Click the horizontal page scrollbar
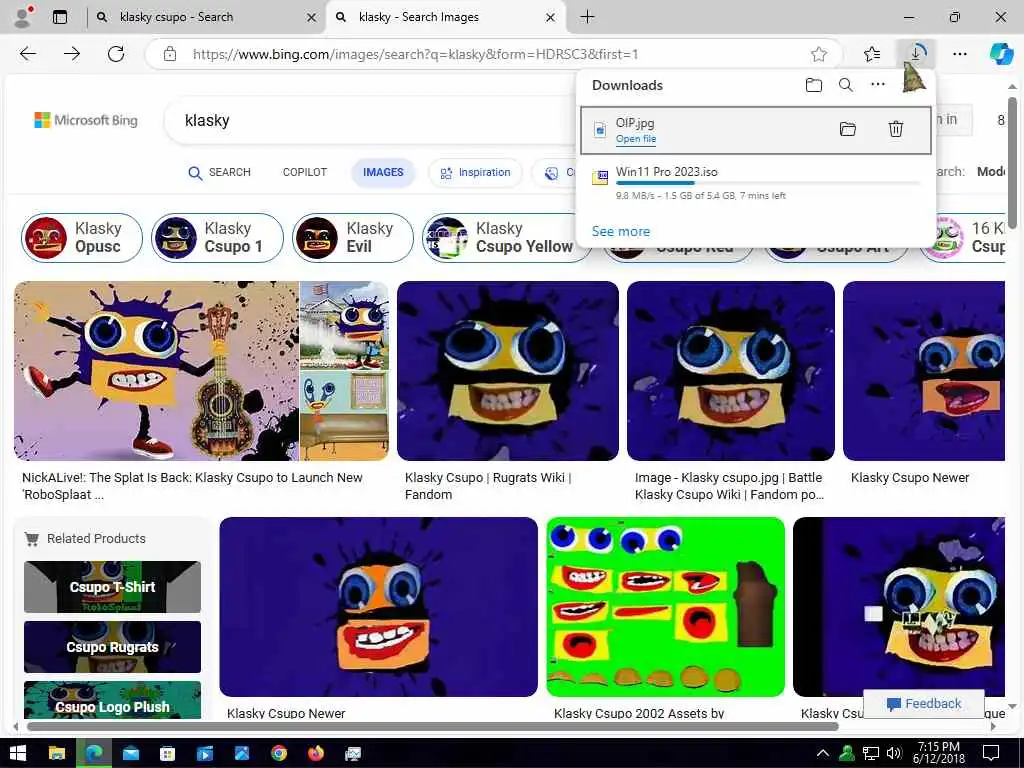1024x768 pixels. coord(432,726)
